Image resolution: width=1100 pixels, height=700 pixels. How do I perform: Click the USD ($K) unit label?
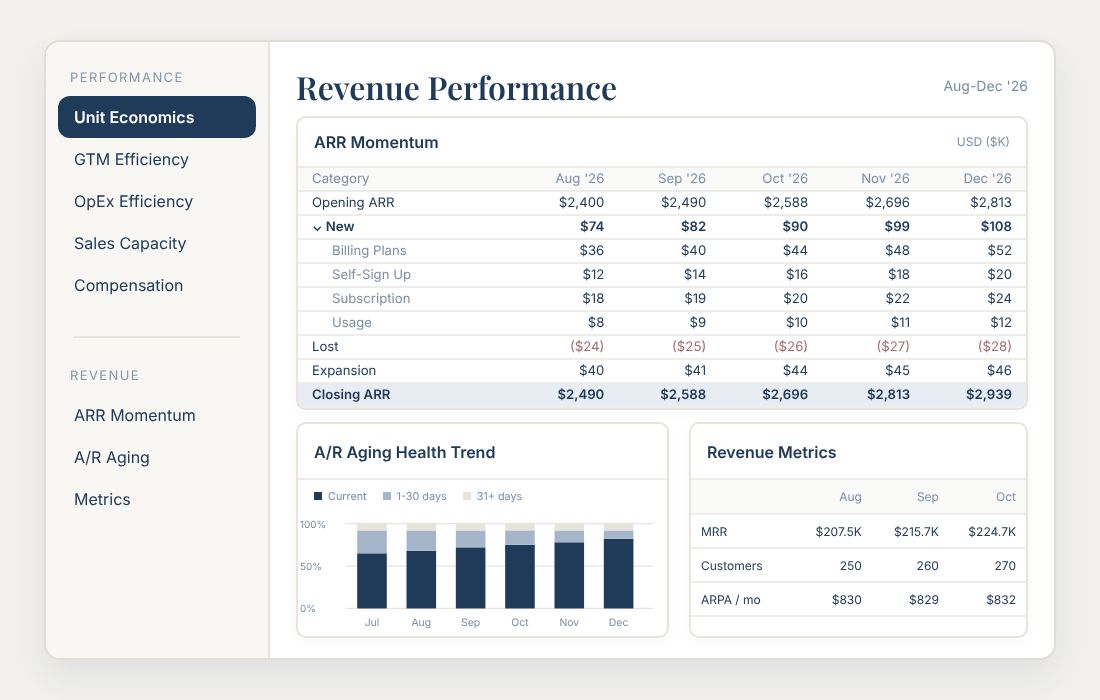983,142
